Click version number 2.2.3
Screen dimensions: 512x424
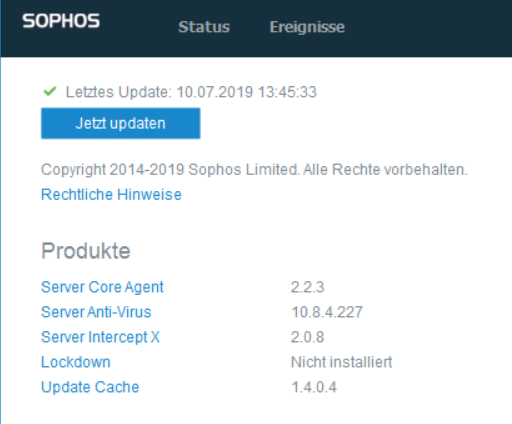pos(307,287)
